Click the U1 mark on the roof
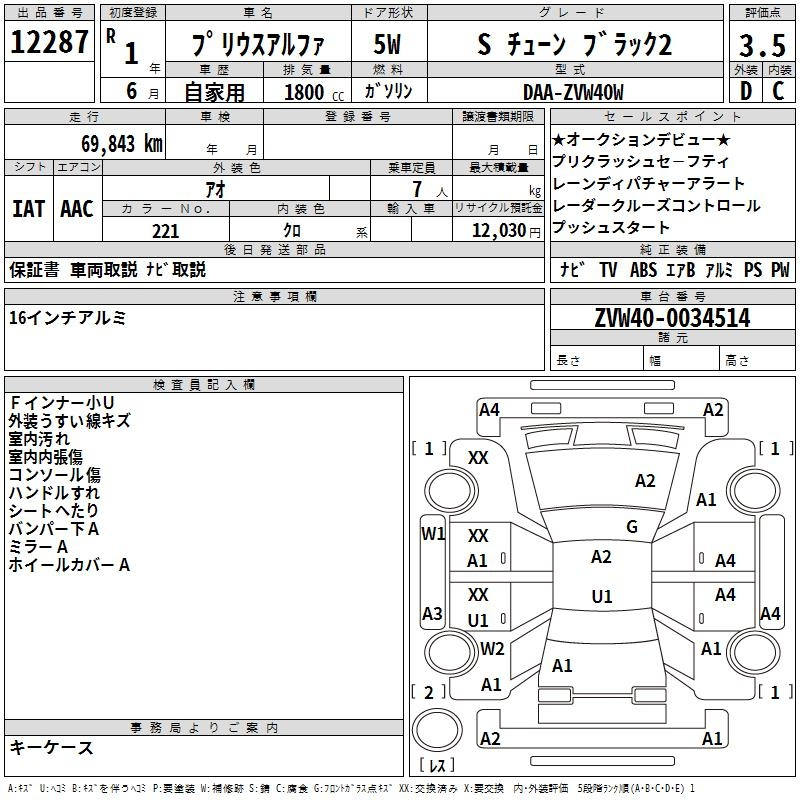This screenshot has width=800, height=800. tap(602, 596)
